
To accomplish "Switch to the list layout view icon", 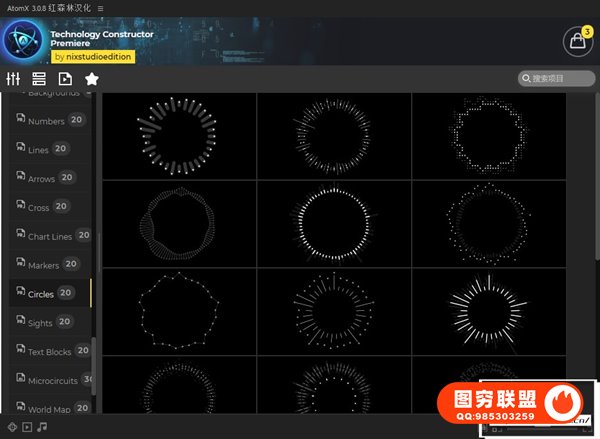I will click(39, 79).
